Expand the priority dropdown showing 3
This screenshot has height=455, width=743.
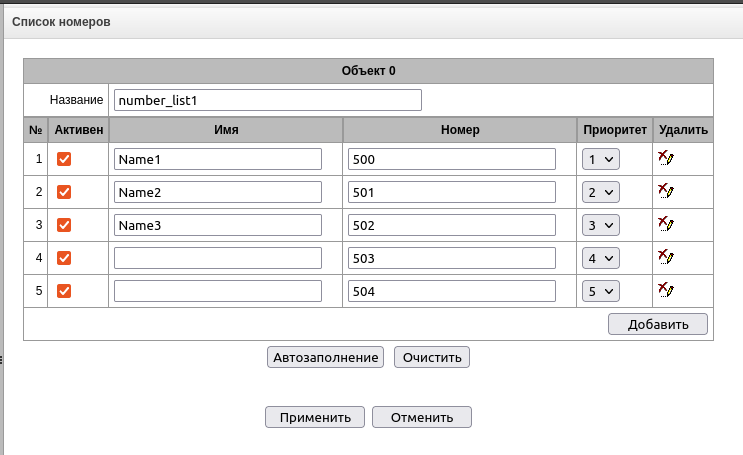601,225
